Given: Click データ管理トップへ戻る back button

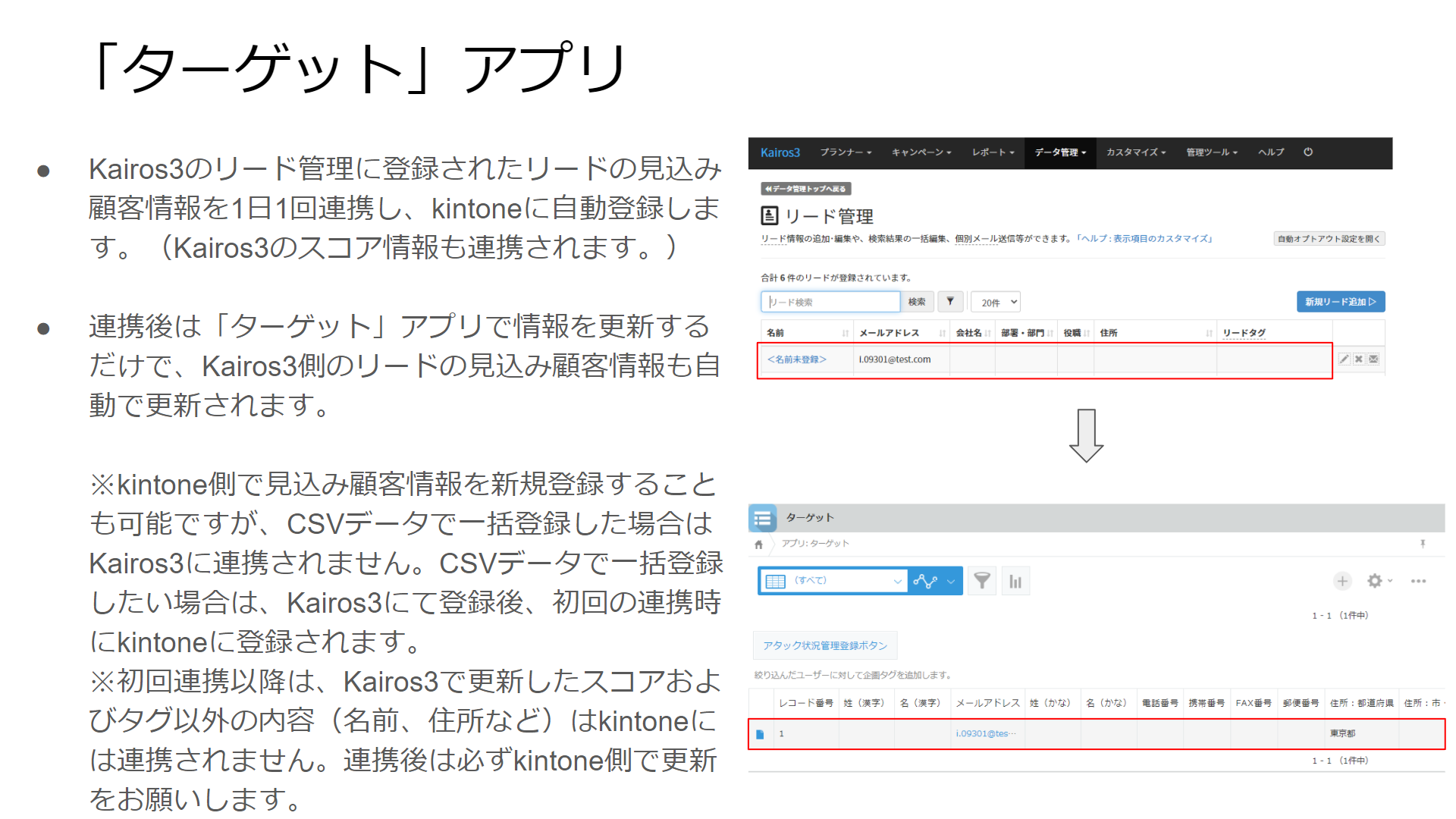Looking at the screenshot, I should coord(806,189).
